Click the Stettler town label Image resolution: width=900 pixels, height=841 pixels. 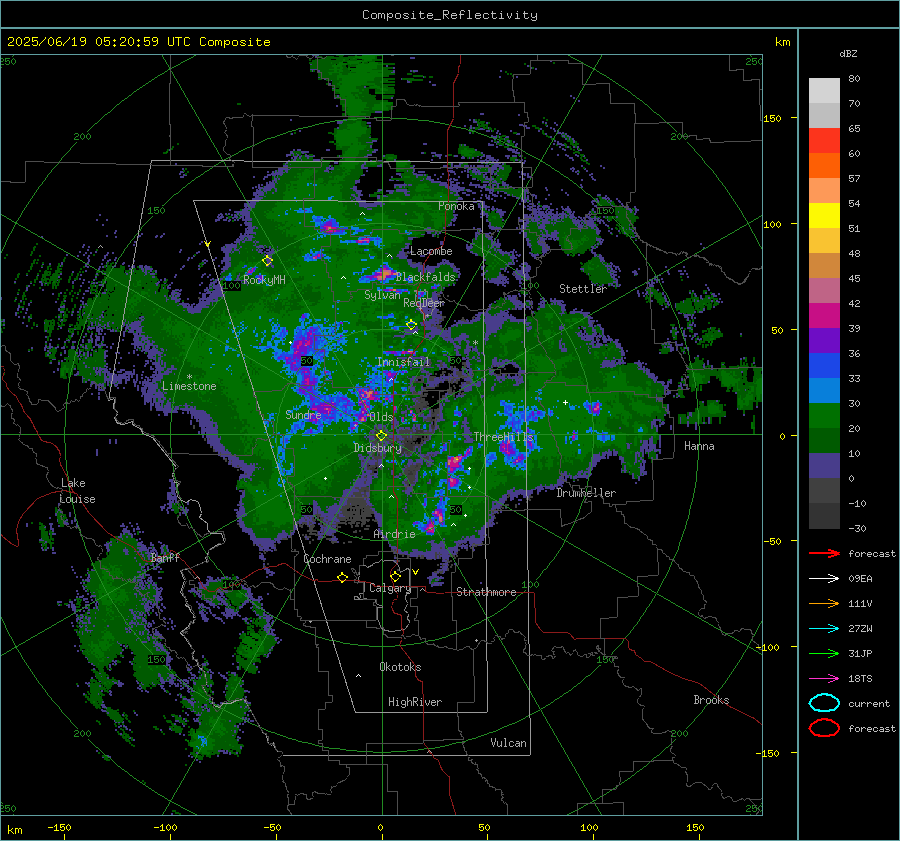point(583,289)
